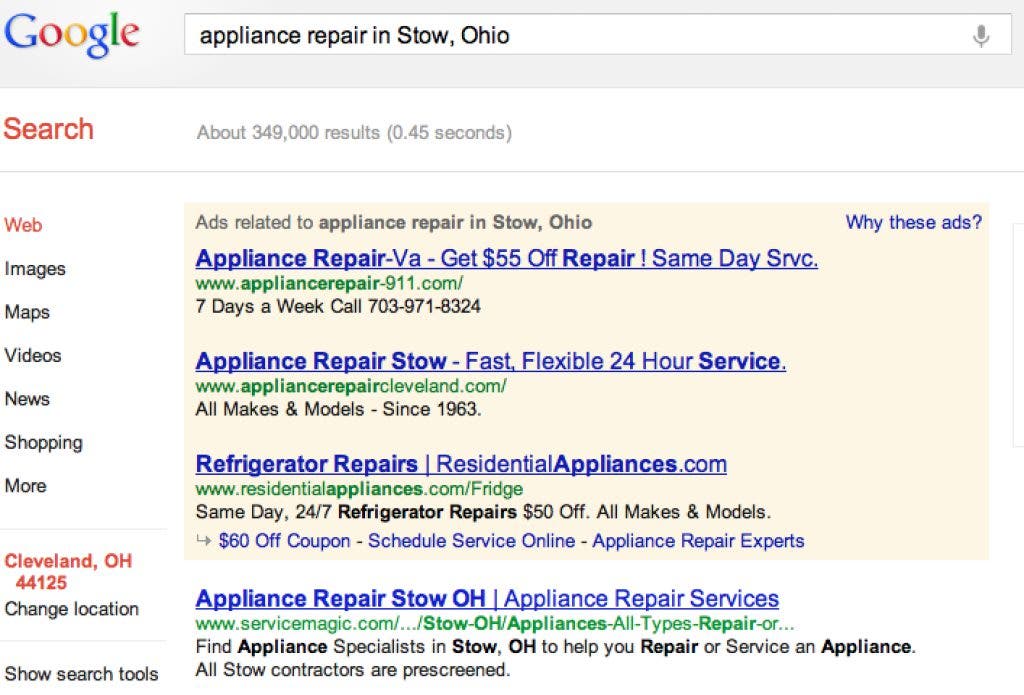Click Change location link
This screenshot has width=1024, height=695.
point(72,609)
